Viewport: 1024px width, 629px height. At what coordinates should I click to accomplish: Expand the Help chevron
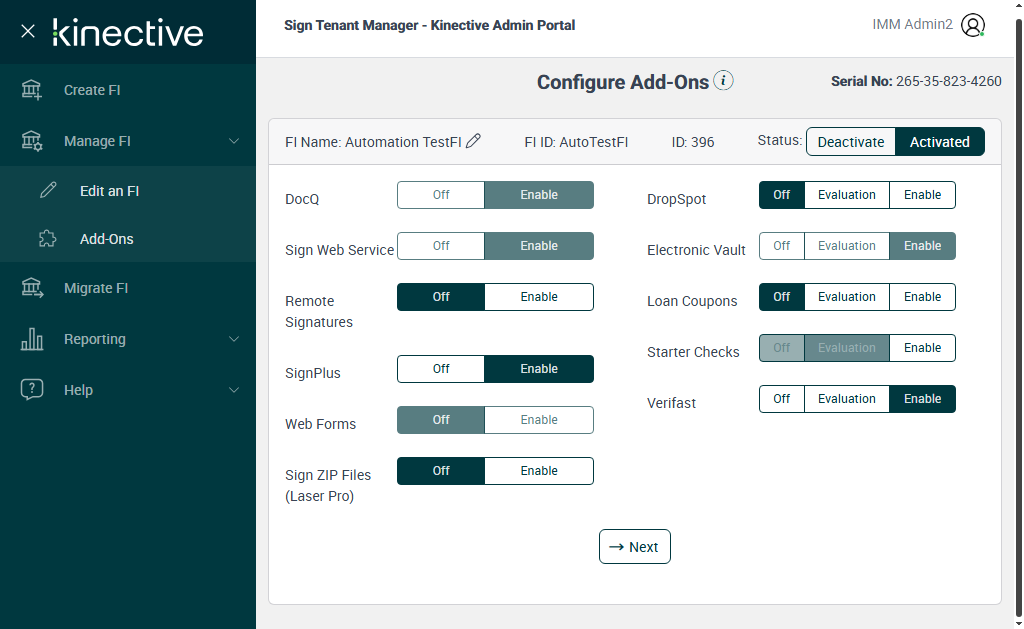pos(234,390)
